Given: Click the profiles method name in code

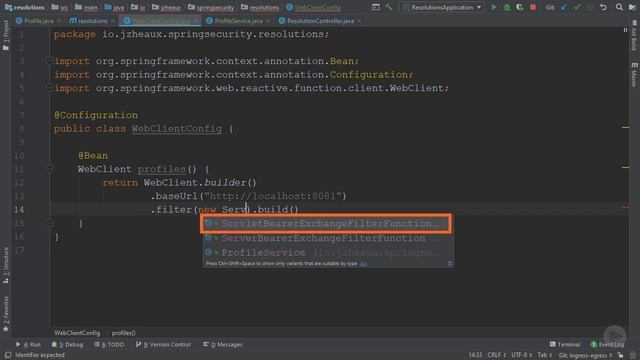Looking at the screenshot, I should click(162, 169).
